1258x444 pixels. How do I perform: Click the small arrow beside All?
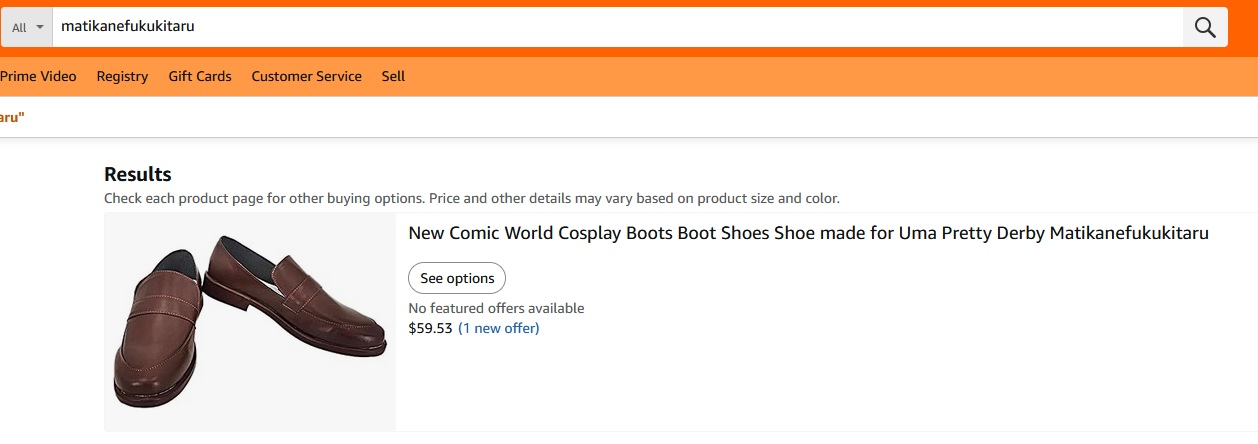[x=40, y=27]
